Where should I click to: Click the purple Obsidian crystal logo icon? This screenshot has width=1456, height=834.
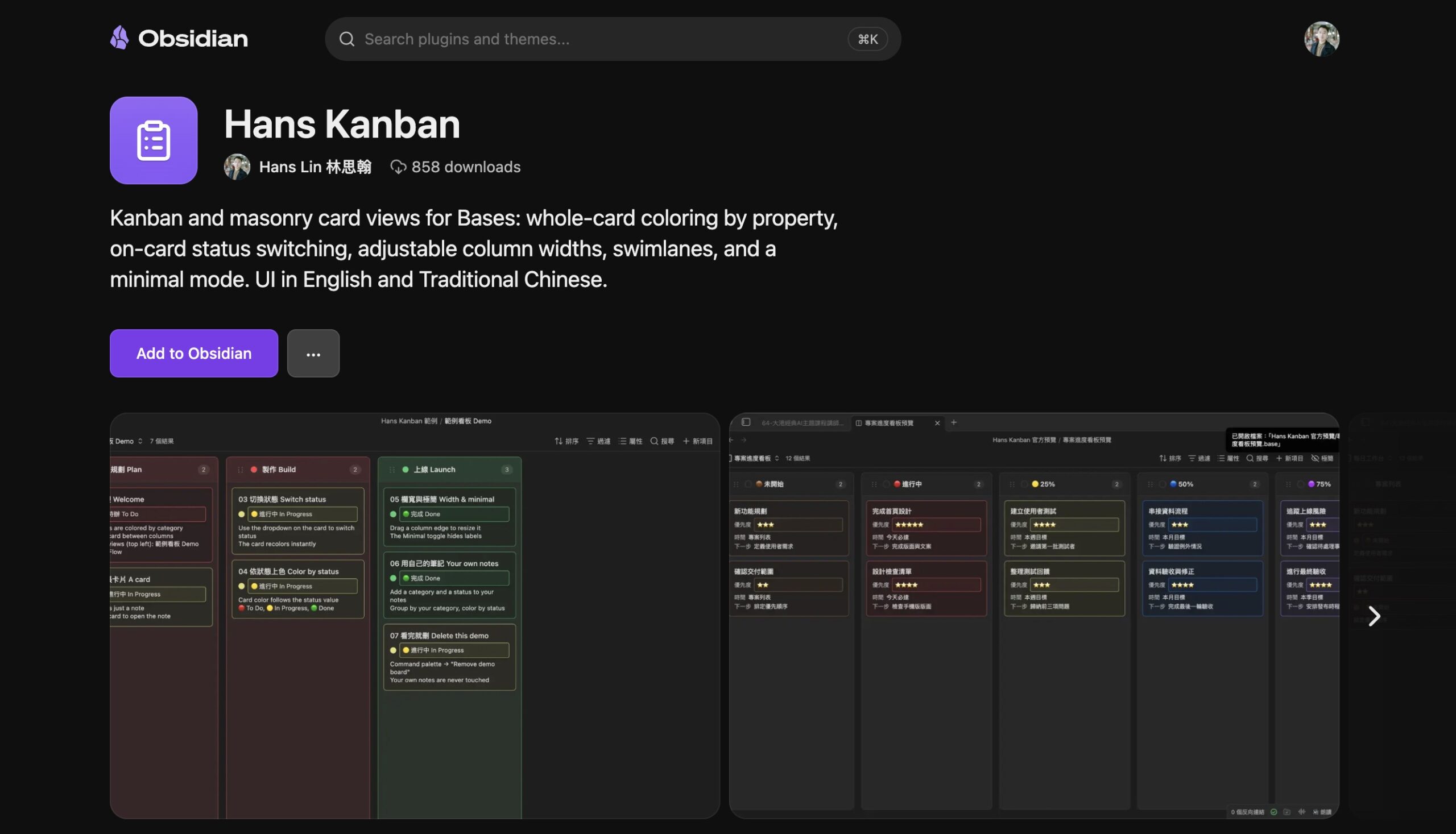pos(119,38)
